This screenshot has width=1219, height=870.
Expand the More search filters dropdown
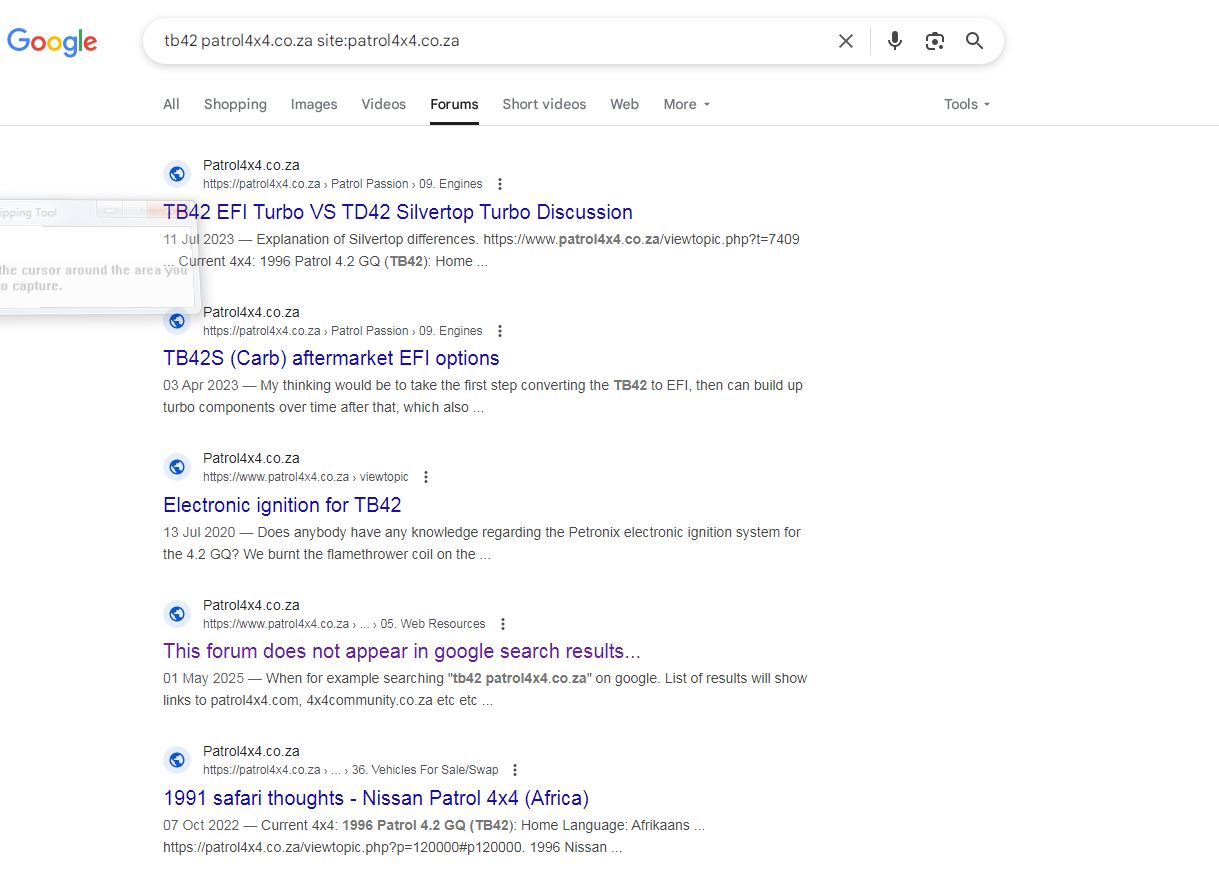[687, 104]
